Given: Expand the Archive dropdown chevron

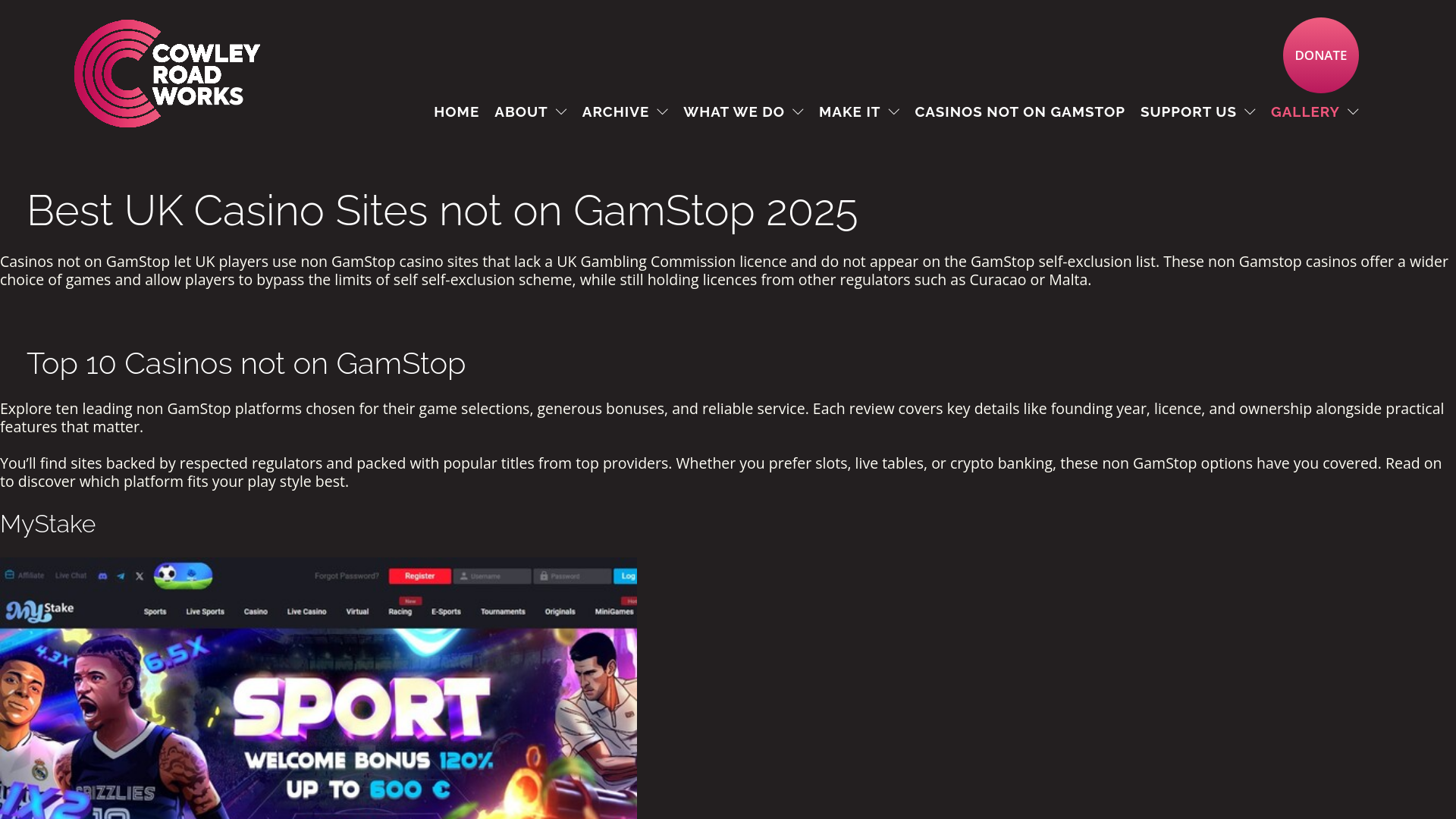Looking at the screenshot, I should pos(662,112).
